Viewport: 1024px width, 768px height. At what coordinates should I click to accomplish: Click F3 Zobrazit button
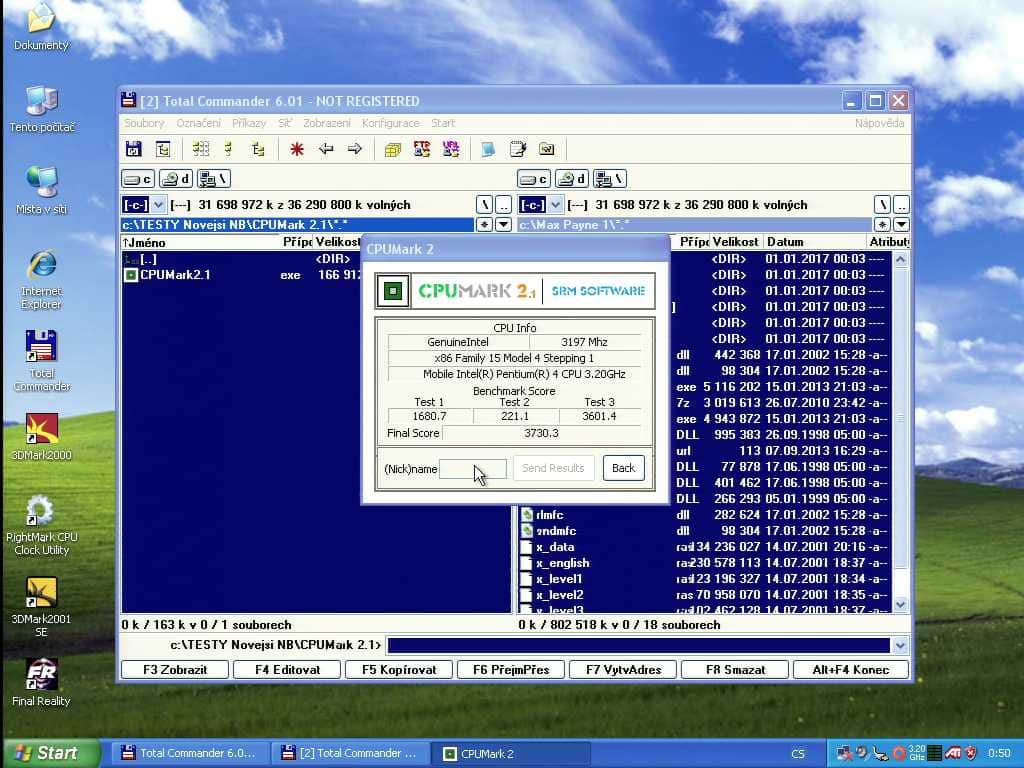pos(175,669)
